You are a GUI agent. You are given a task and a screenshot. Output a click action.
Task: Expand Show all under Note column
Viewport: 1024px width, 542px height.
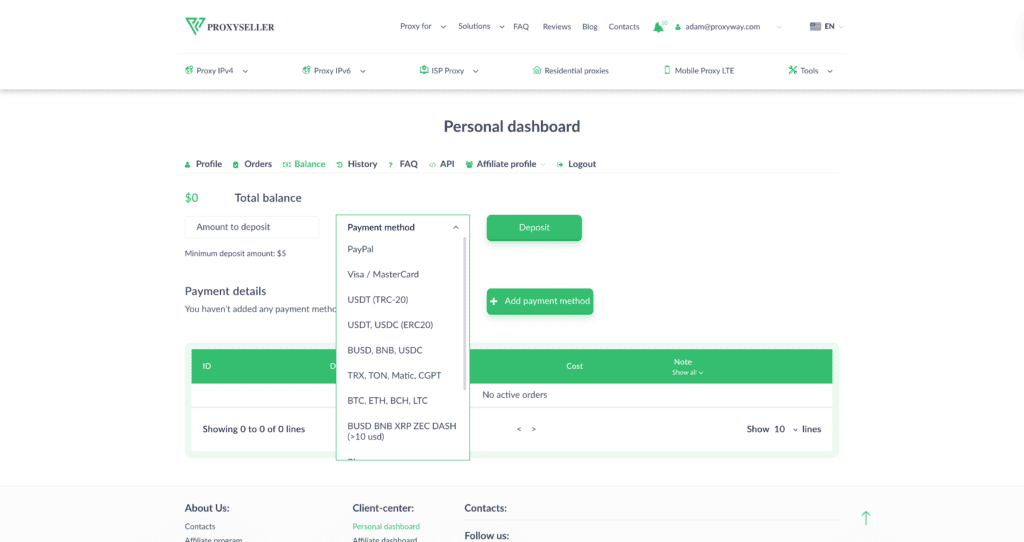[x=687, y=372]
